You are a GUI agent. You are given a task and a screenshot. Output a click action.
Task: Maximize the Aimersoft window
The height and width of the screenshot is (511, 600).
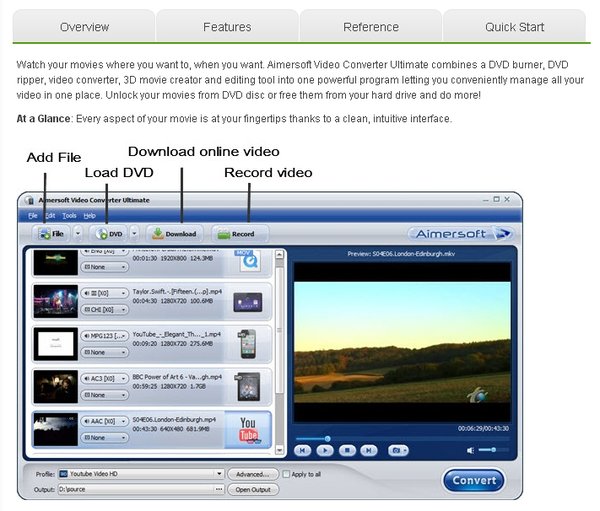[497, 199]
